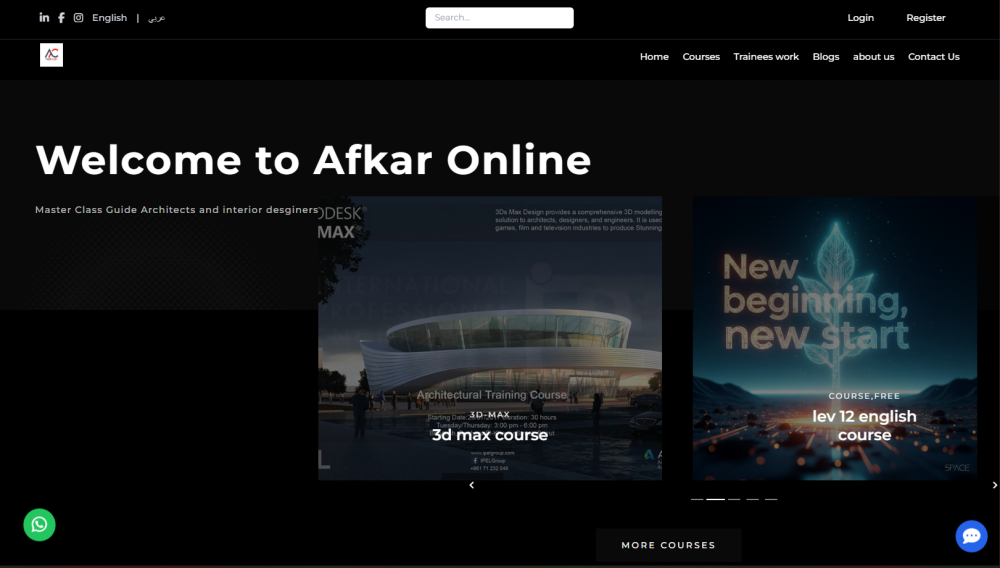Open the Instagram social icon

pos(78,17)
